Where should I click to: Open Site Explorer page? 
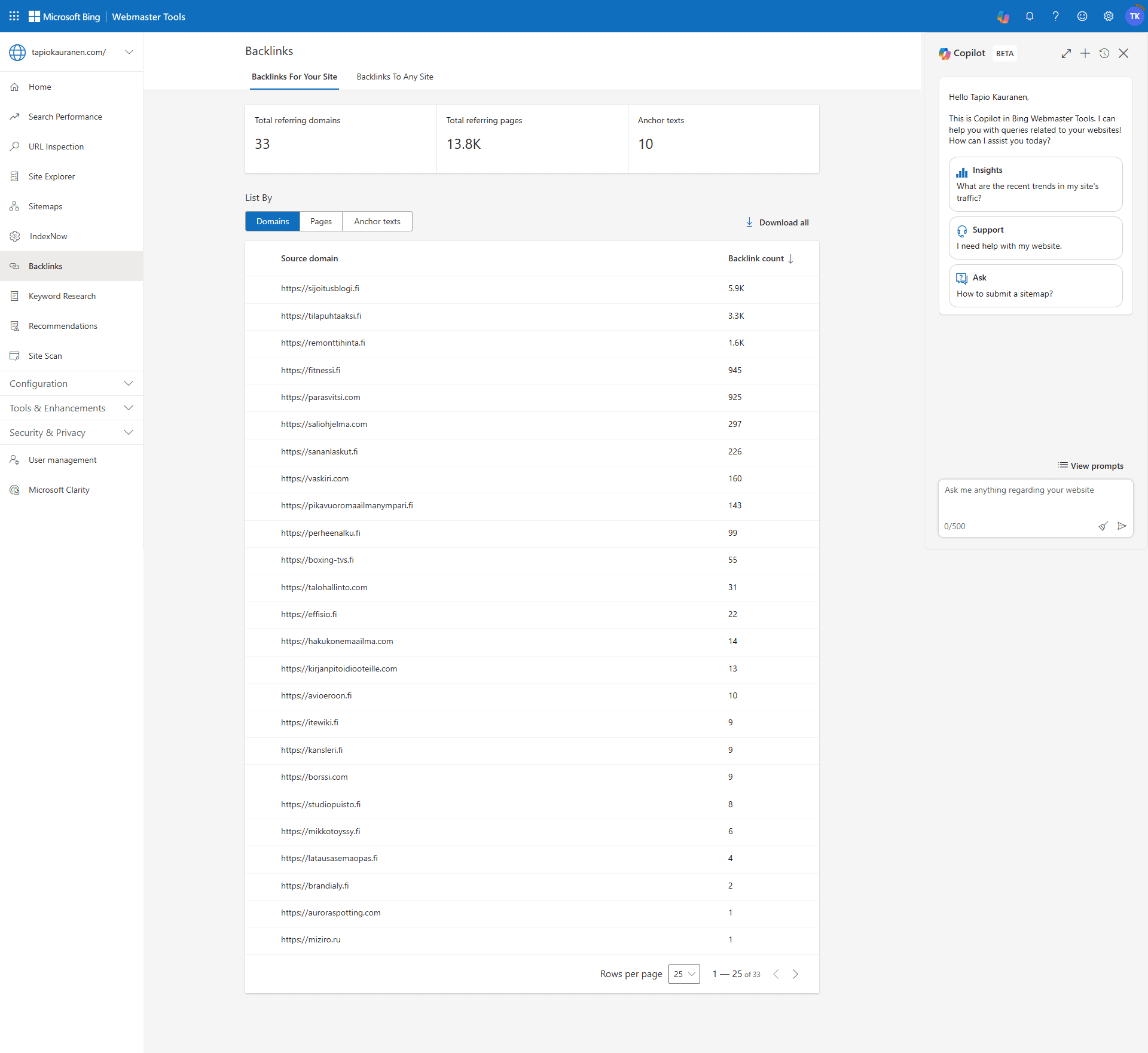[x=72, y=176]
